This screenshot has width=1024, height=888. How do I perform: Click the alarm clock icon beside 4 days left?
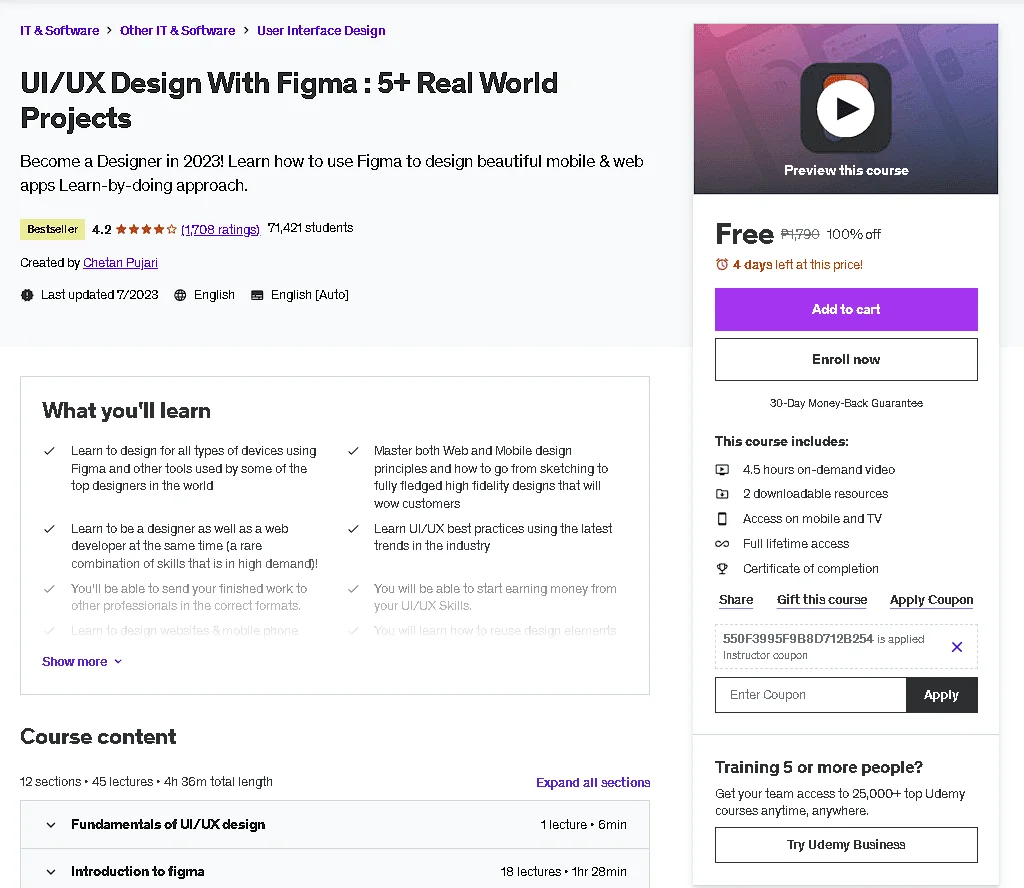click(x=722, y=264)
